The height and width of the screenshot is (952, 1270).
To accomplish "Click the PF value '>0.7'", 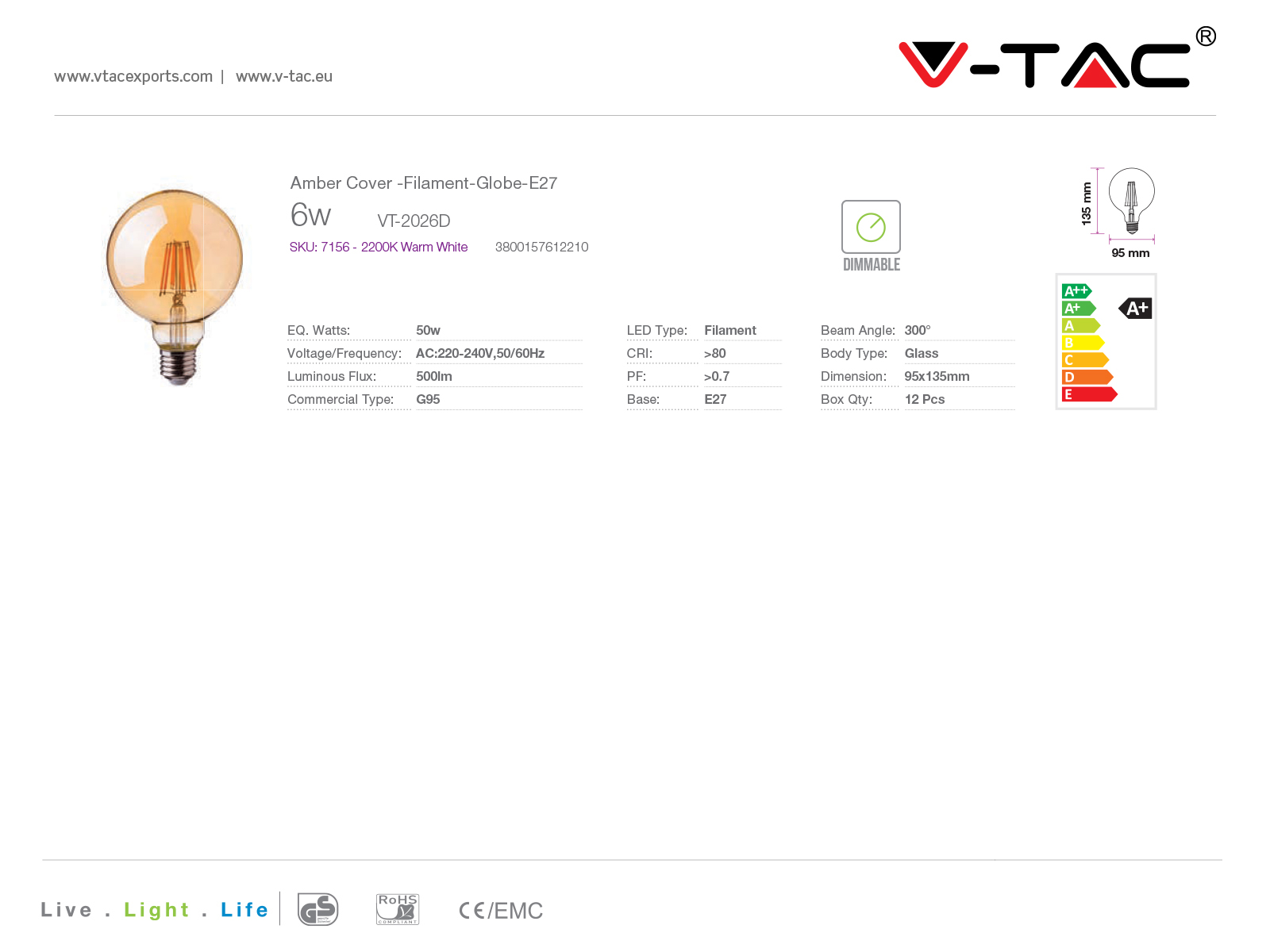I will 717,376.
